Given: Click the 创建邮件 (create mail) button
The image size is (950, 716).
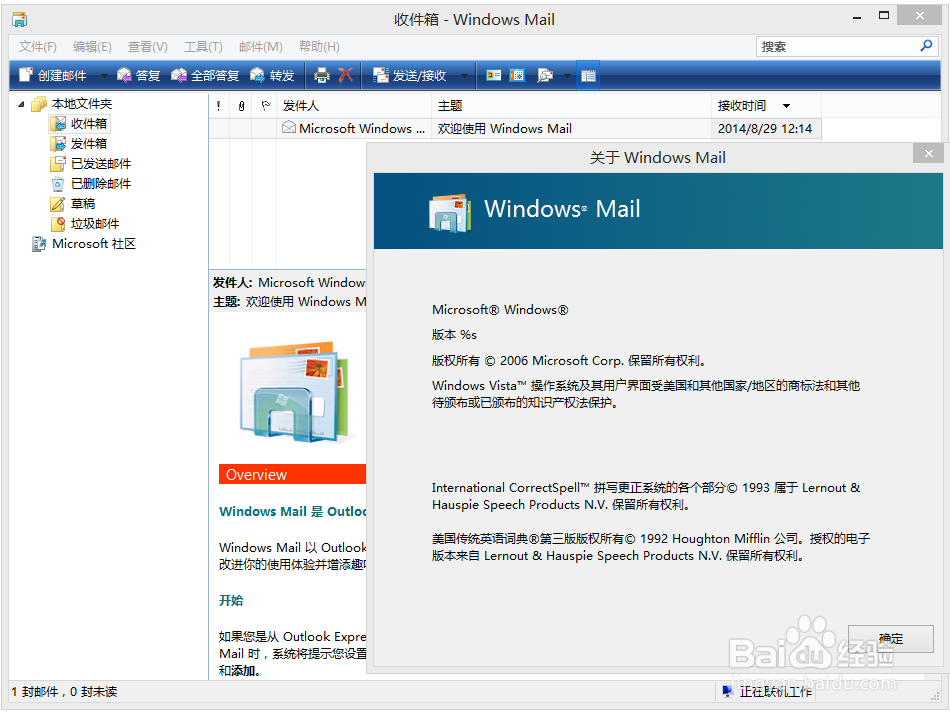Looking at the screenshot, I should point(53,75).
